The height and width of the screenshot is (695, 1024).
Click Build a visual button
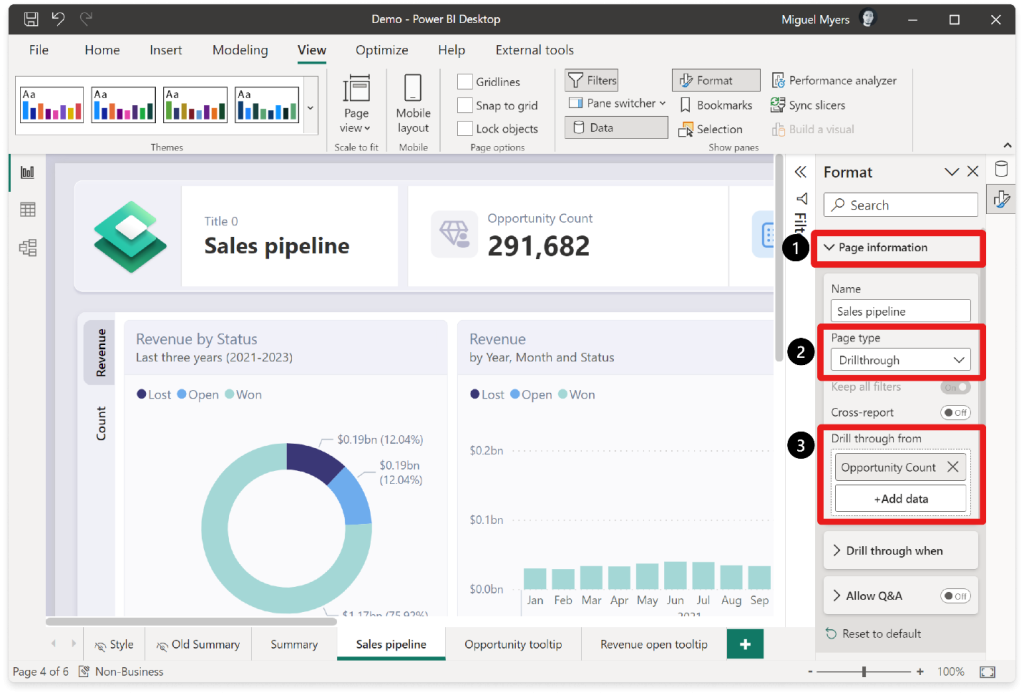click(x=812, y=129)
